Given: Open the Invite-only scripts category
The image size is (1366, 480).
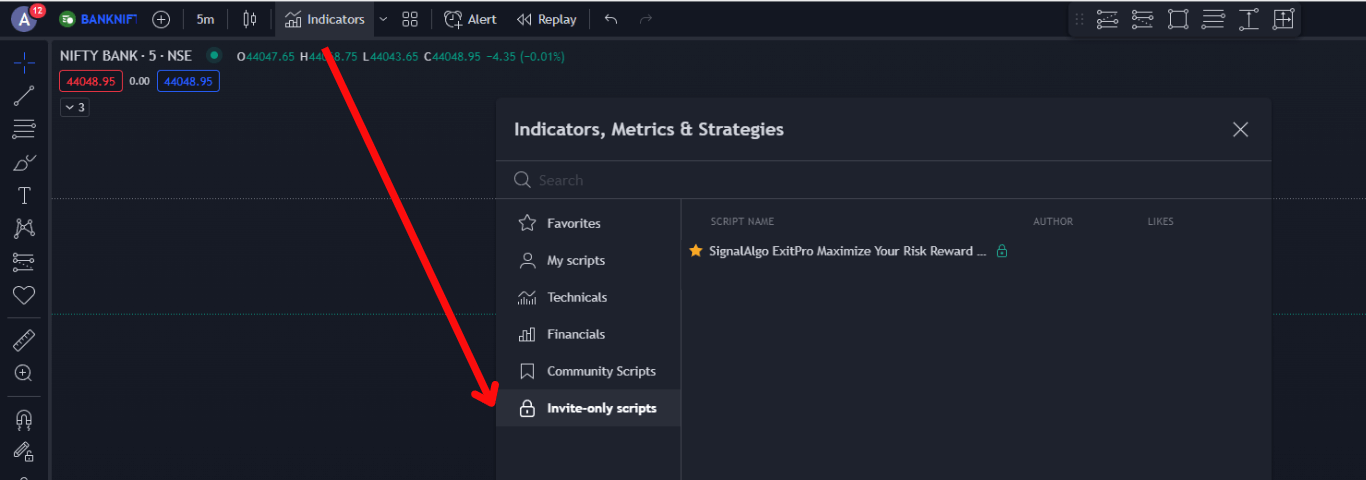Looking at the screenshot, I should pos(588,408).
